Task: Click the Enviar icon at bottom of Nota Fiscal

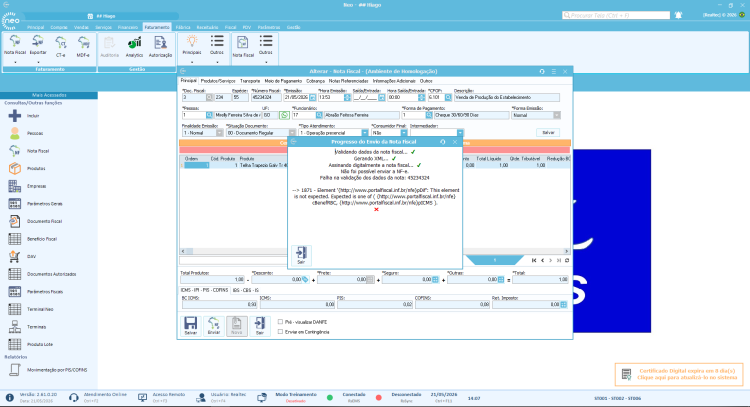Action: click(213, 325)
